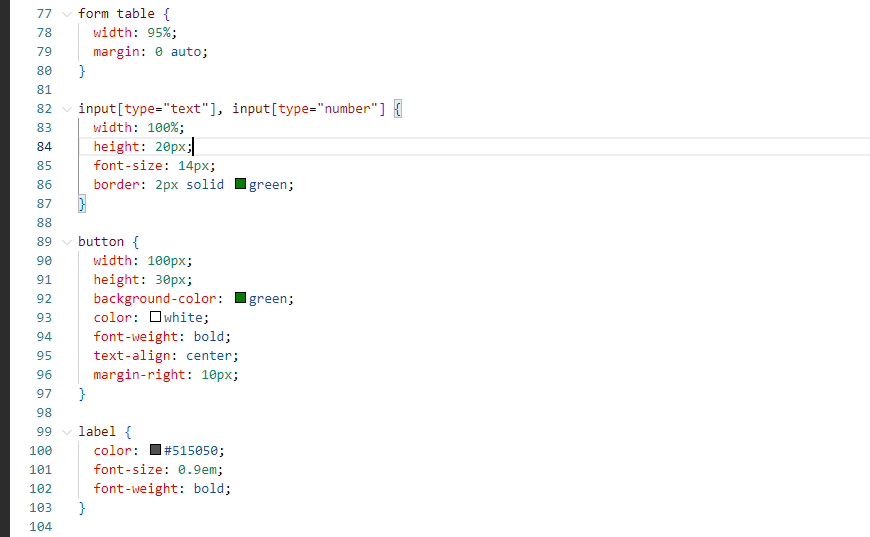The width and height of the screenshot is (870, 537).
Task: Click 'solid' keyword on line 86
Action: tap(205, 185)
